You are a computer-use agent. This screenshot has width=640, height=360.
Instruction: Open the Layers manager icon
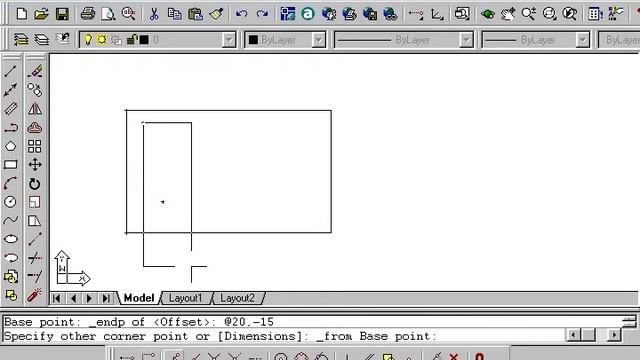[42, 40]
